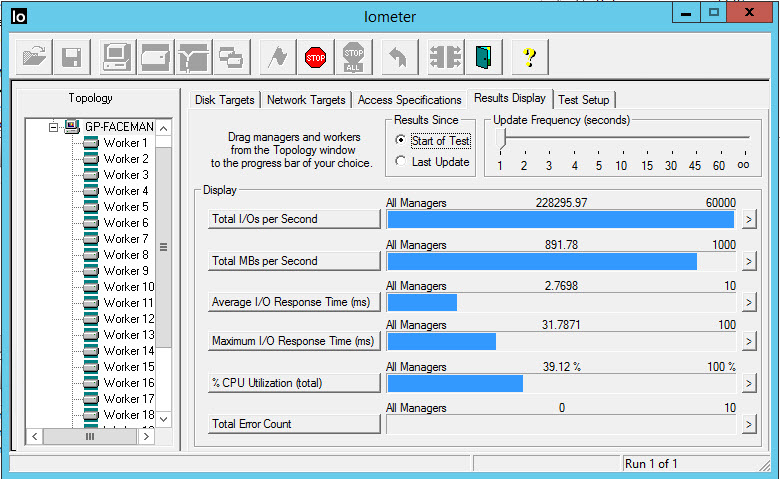Click the Run 1 of 1 status text

click(x=651, y=464)
